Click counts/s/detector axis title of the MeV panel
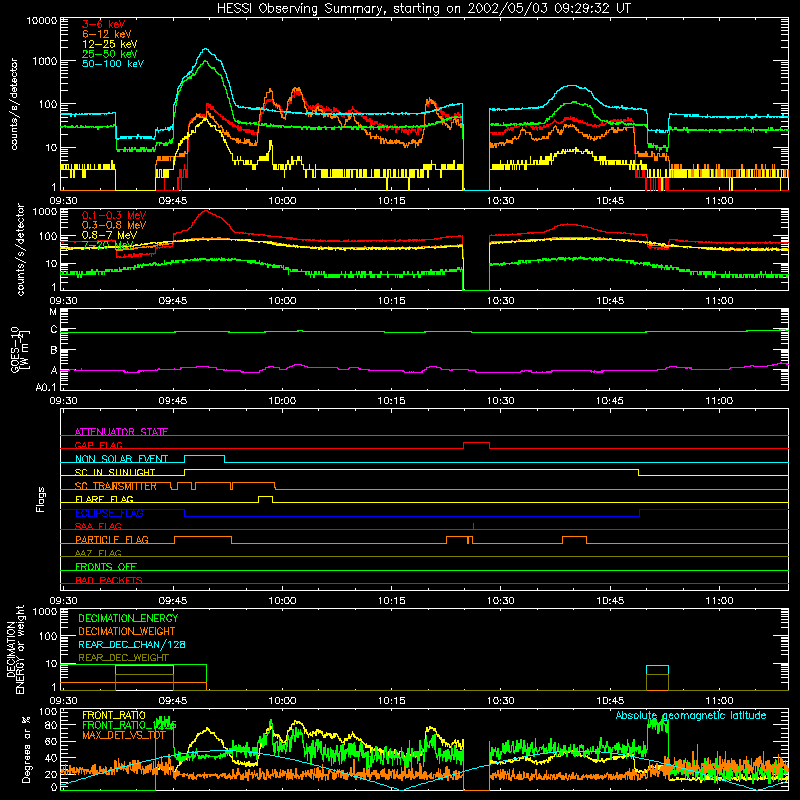The width and height of the screenshot is (800, 800). coord(20,249)
